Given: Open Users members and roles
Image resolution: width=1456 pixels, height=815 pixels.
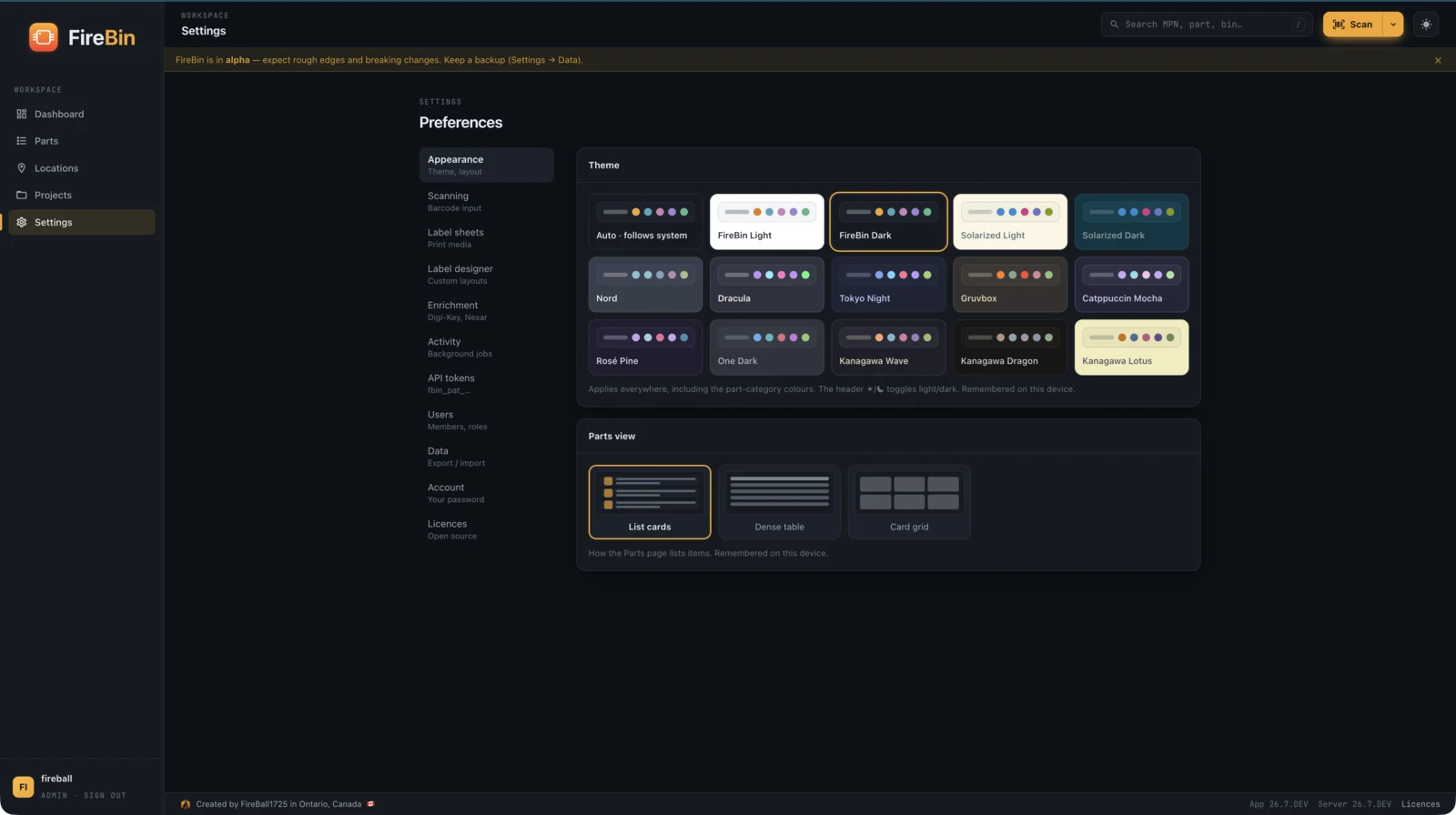Looking at the screenshot, I should 486,419.
